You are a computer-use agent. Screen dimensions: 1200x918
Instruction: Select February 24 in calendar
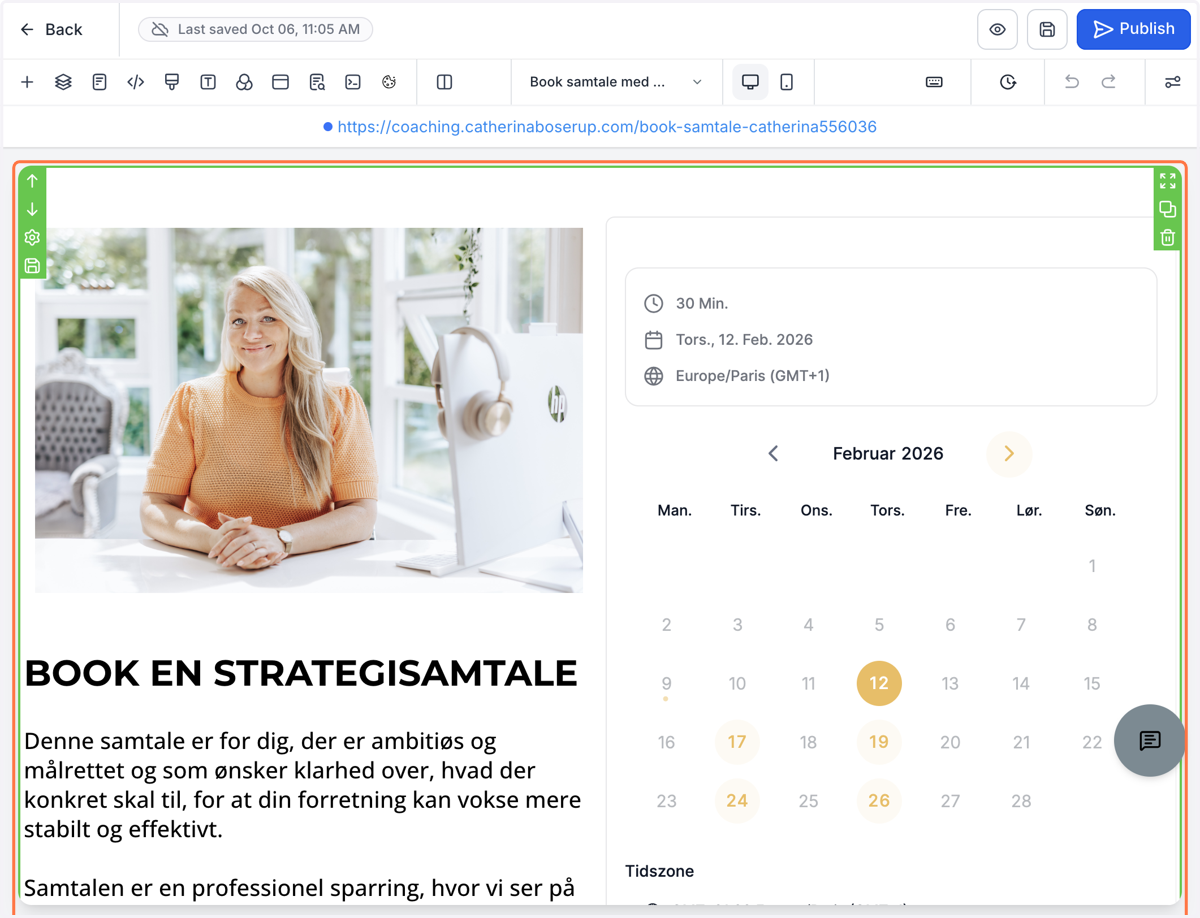tap(737, 801)
